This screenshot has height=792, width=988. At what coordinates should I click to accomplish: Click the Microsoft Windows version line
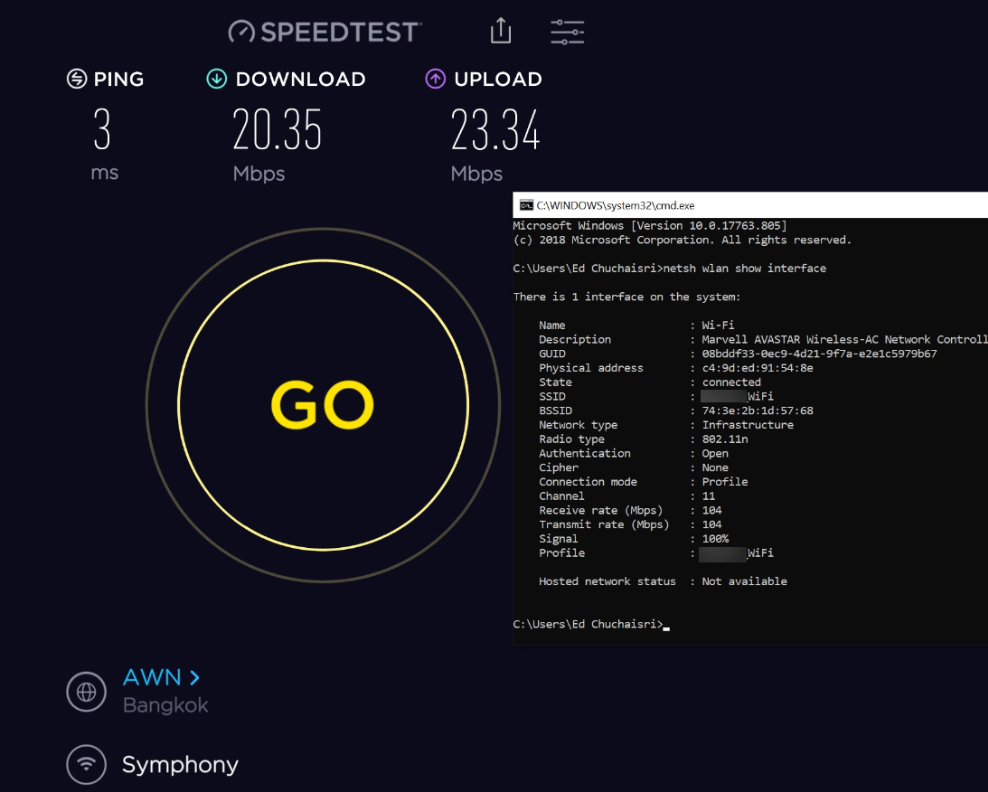pyautogui.click(x=650, y=226)
